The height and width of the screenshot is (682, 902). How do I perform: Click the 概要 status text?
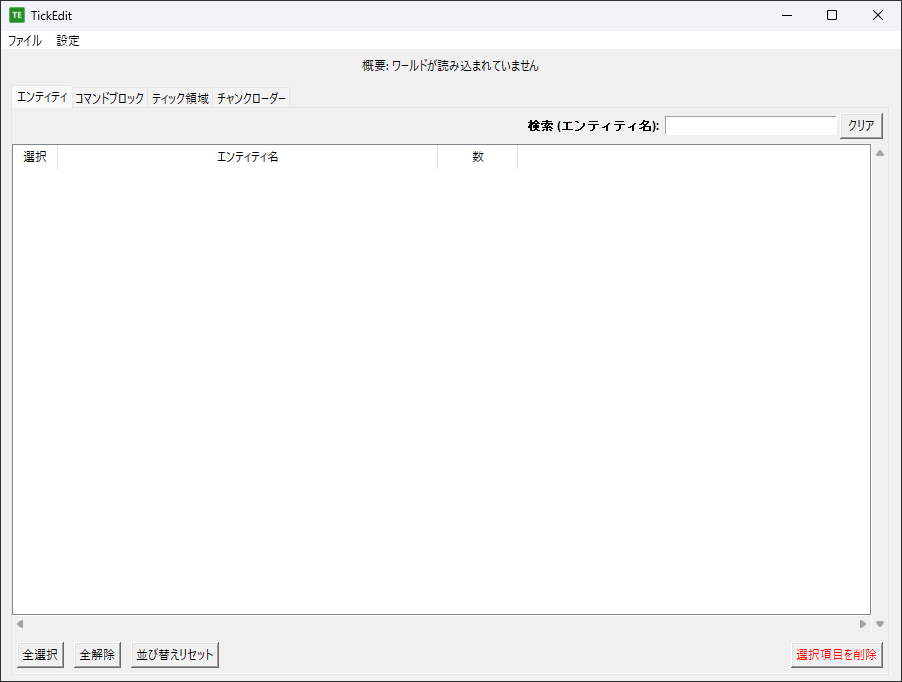(450, 66)
